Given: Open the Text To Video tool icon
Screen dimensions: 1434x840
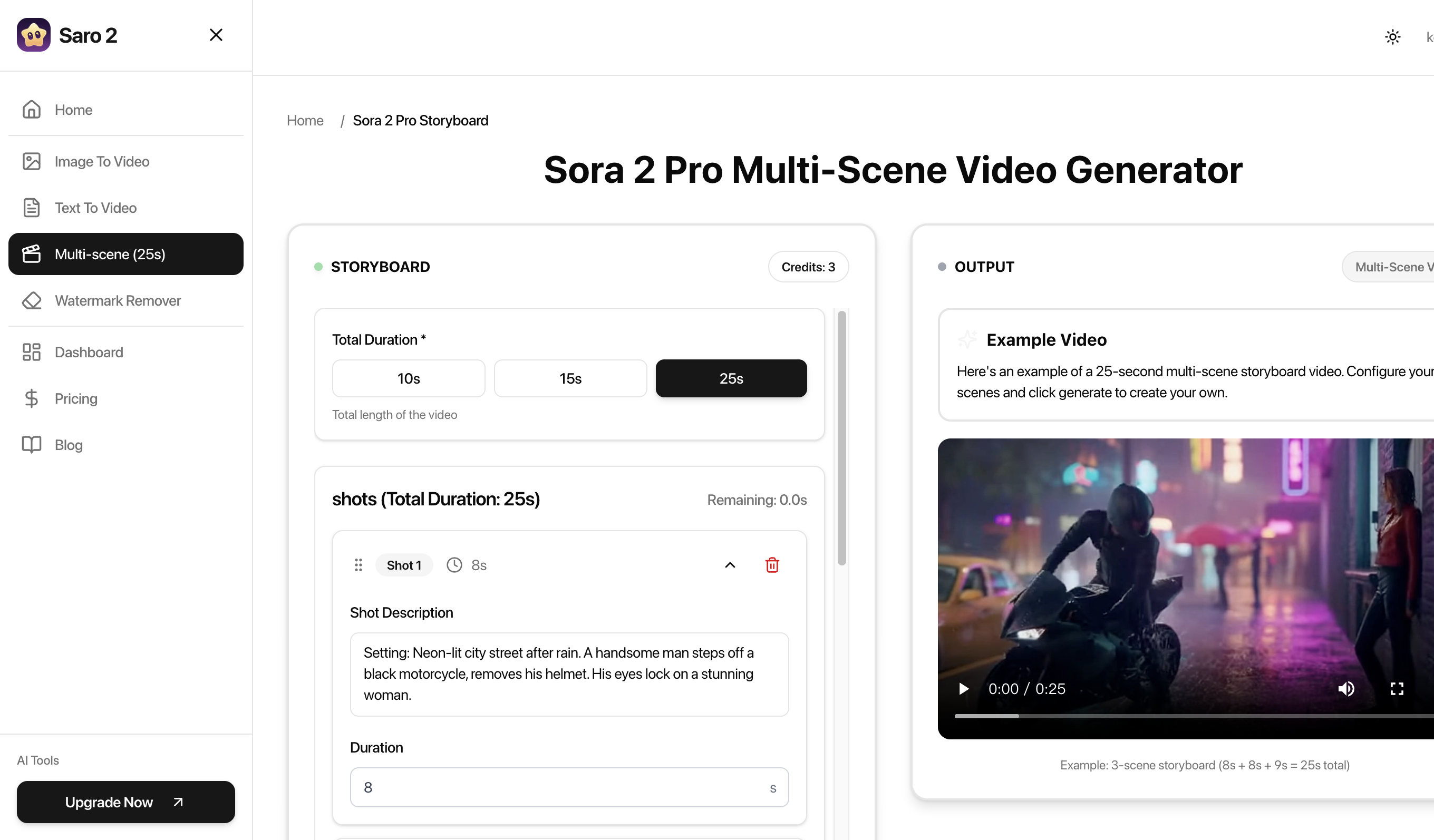Looking at the screenshot, I should [32, 208].
